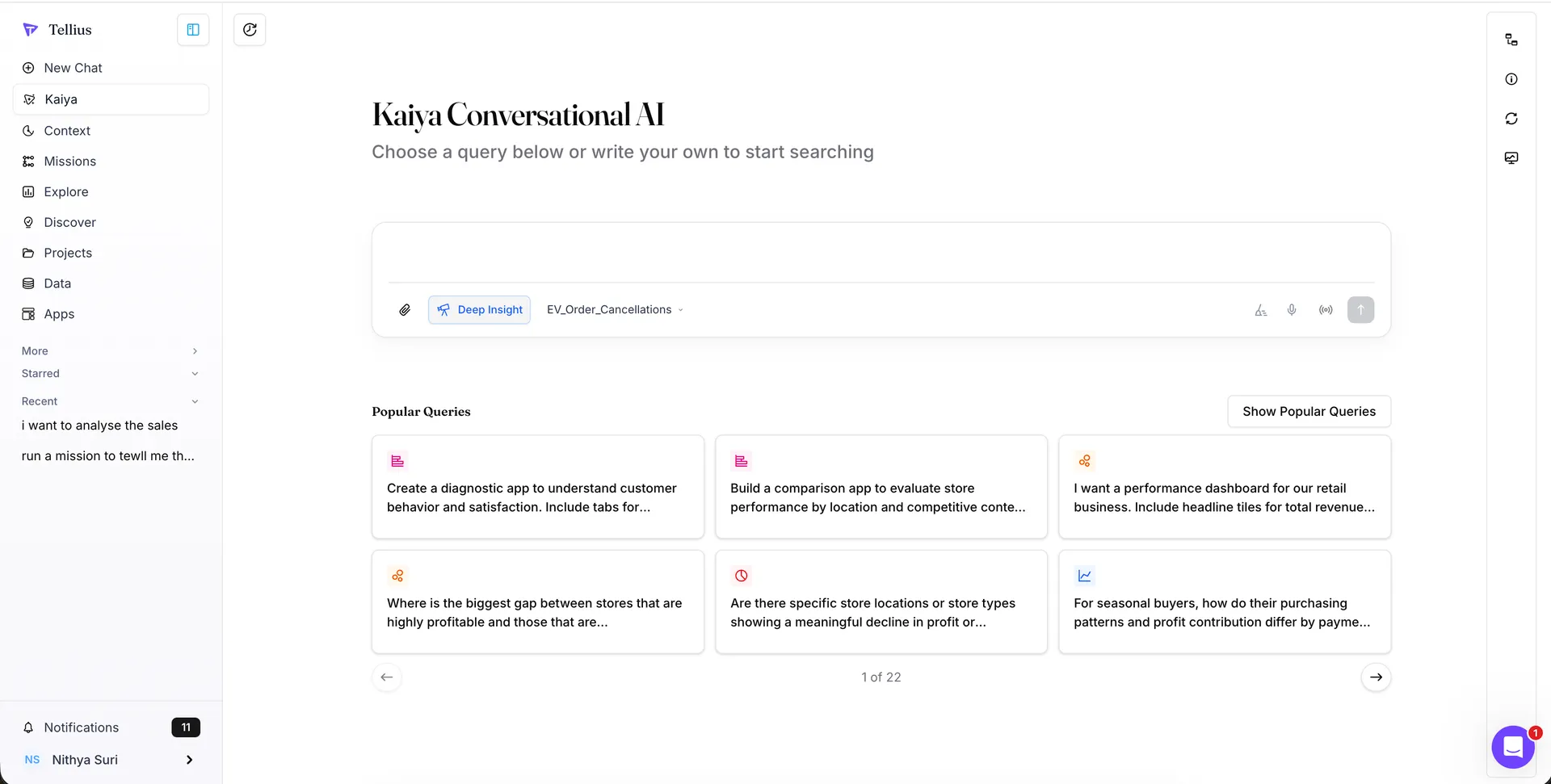Go to previous popular queries page
This screenshot has height=784, width=1551.
[x=387, y=677]
